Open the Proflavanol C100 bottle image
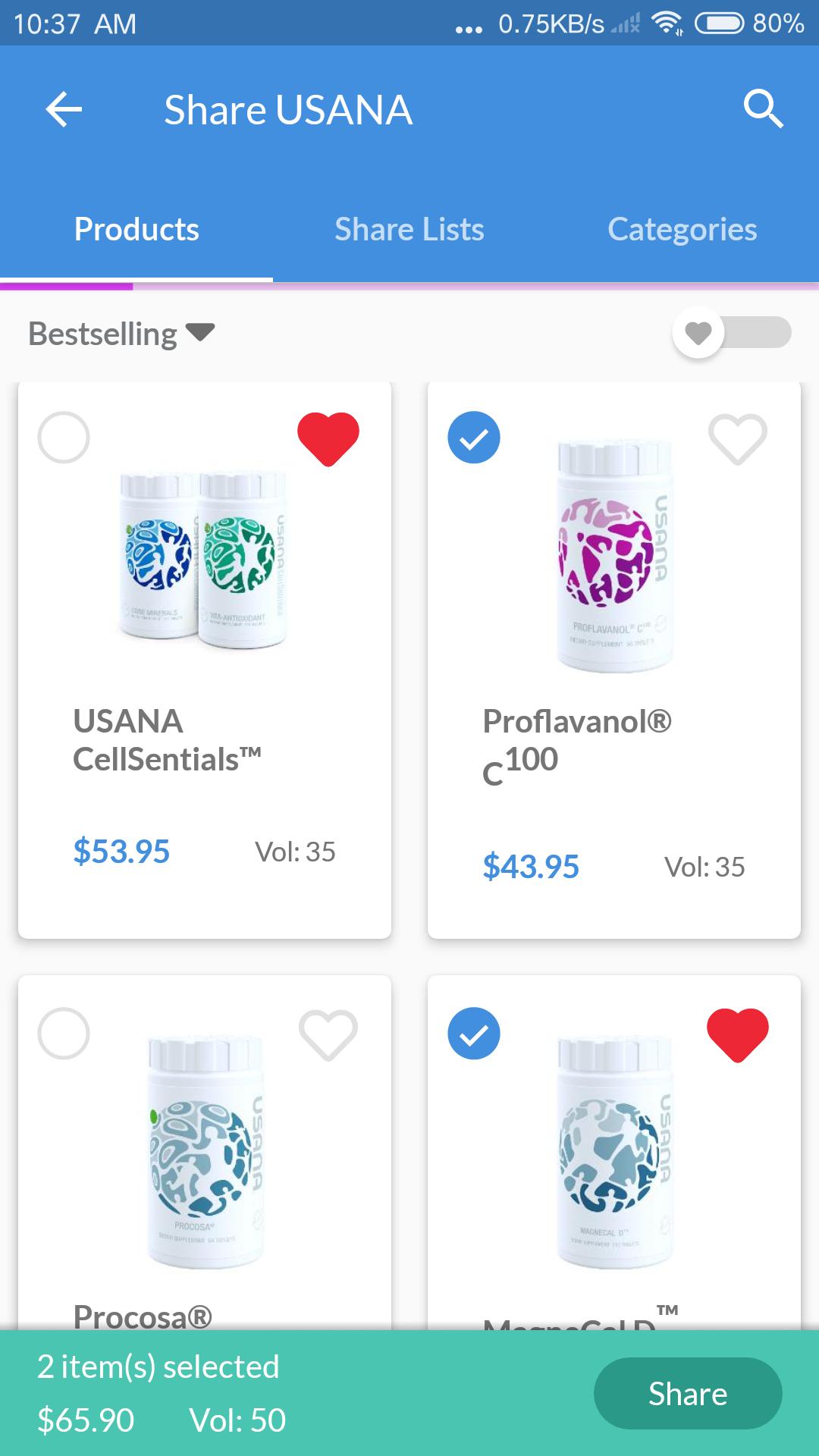Screen dimensions: 819x1456 pos(615,556)
